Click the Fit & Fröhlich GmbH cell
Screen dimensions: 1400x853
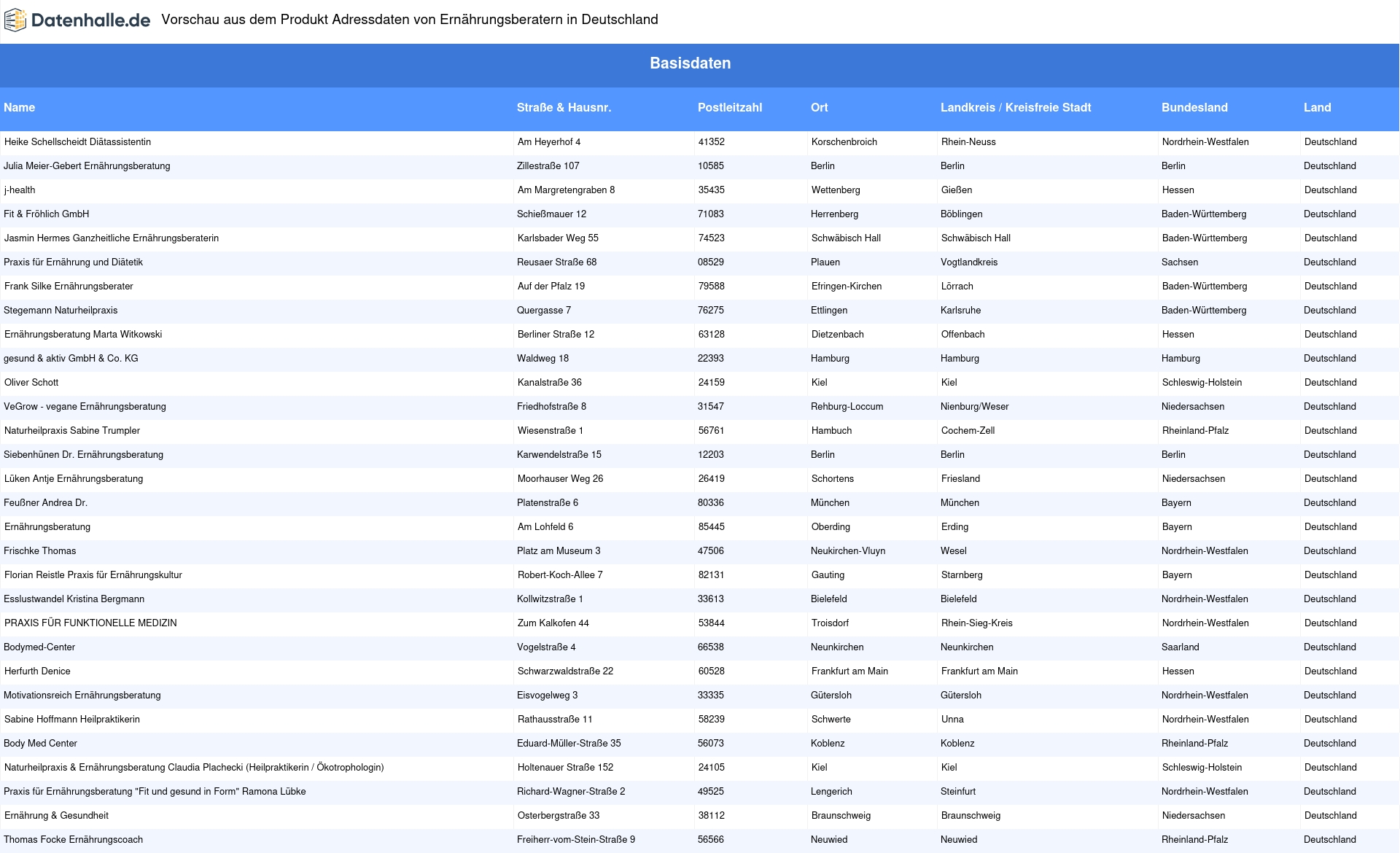pyautogui.click(x=47, y=214)
